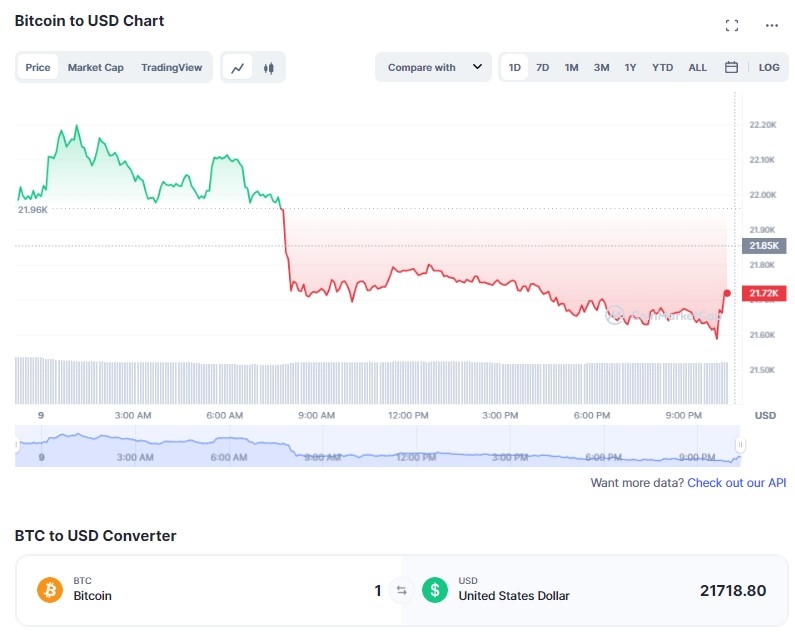
Task: Click the USD value 21718.80
Action: [x=733, y=590]
